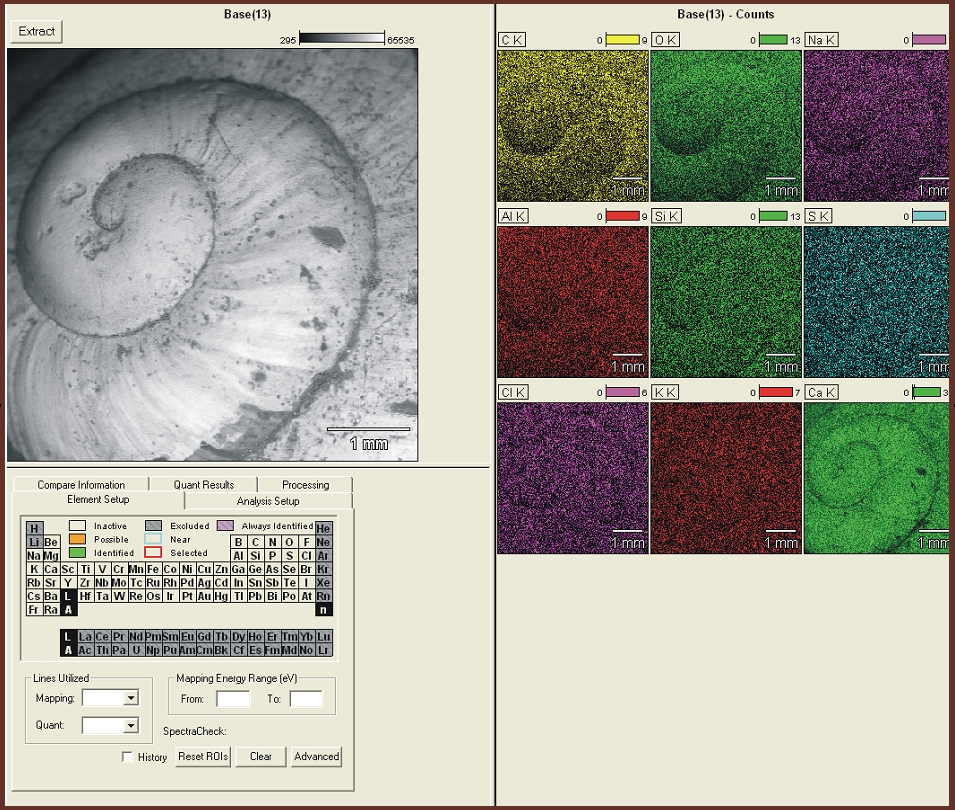Click the Mapping Energy From field

pos(233,699)
